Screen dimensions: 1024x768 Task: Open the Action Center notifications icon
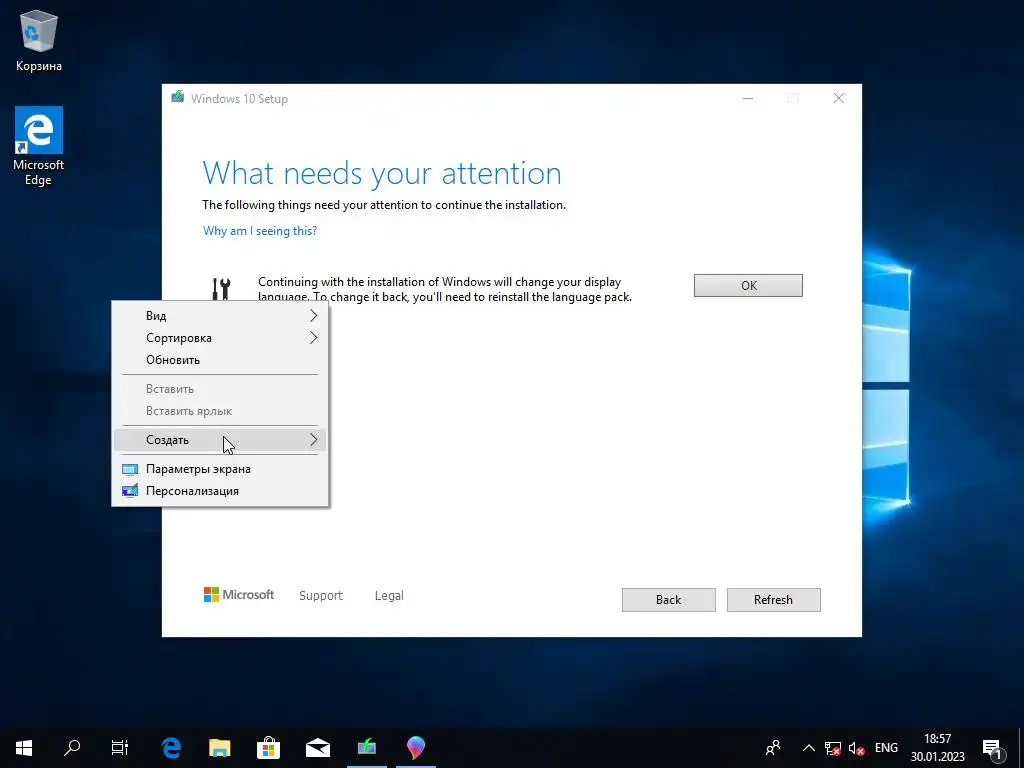(x=993, y=748)
